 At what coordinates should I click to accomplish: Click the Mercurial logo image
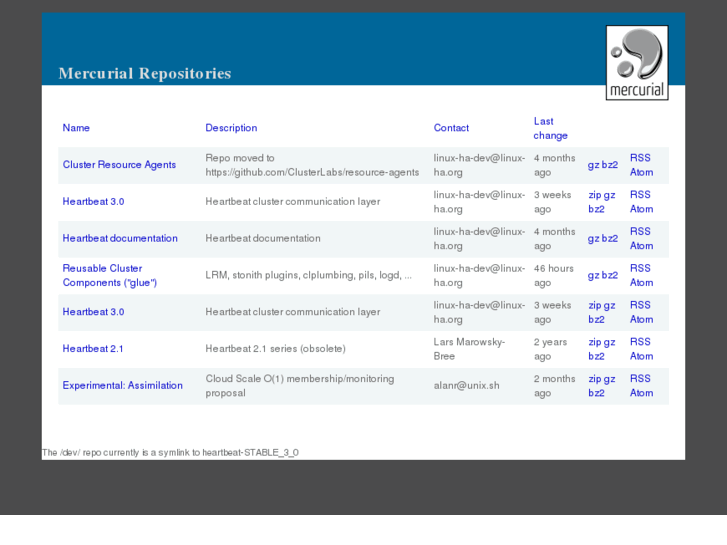637,63
